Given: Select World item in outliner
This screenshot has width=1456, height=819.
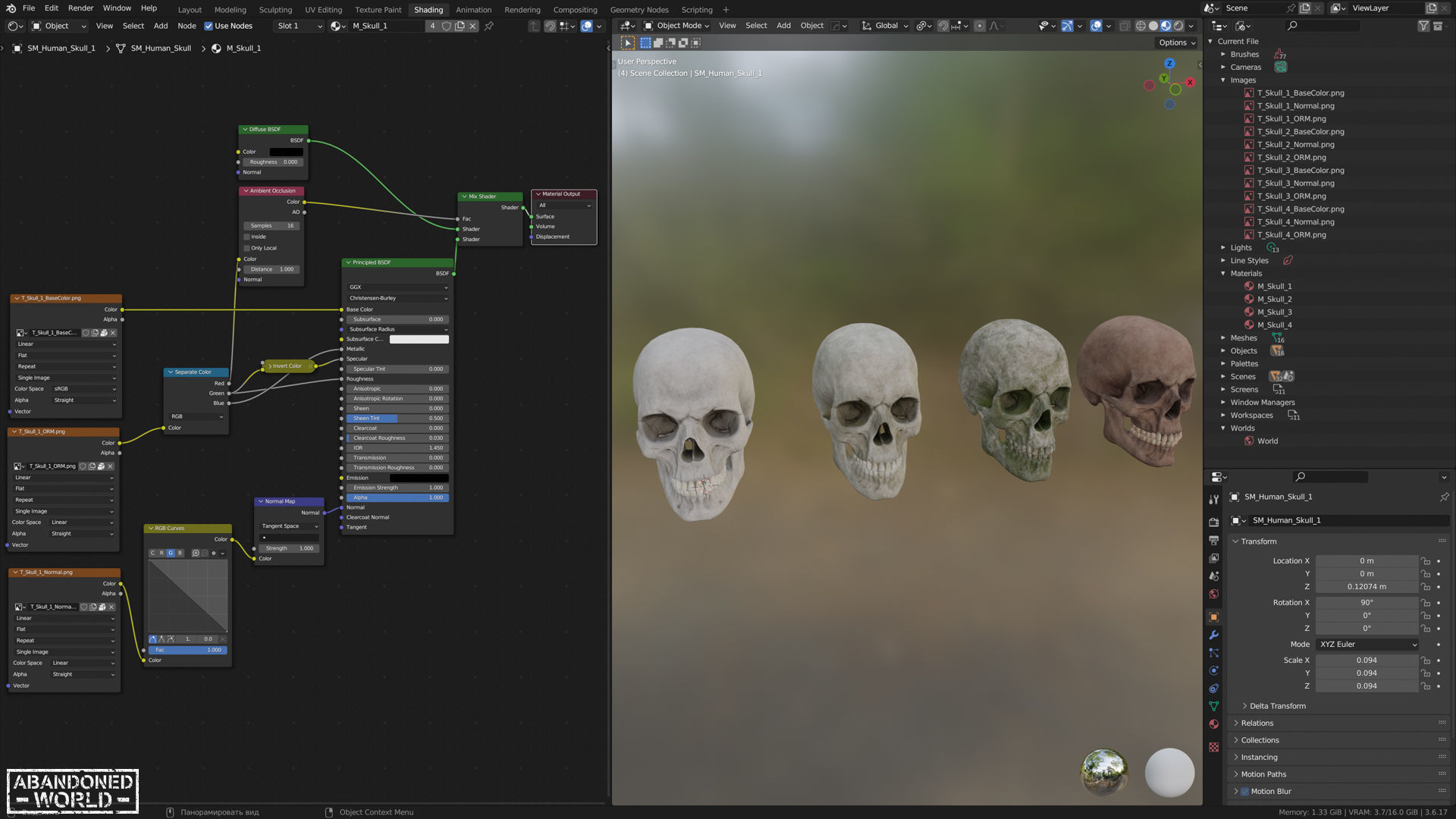Looking at the screenshot, I should coord(1267,441).
